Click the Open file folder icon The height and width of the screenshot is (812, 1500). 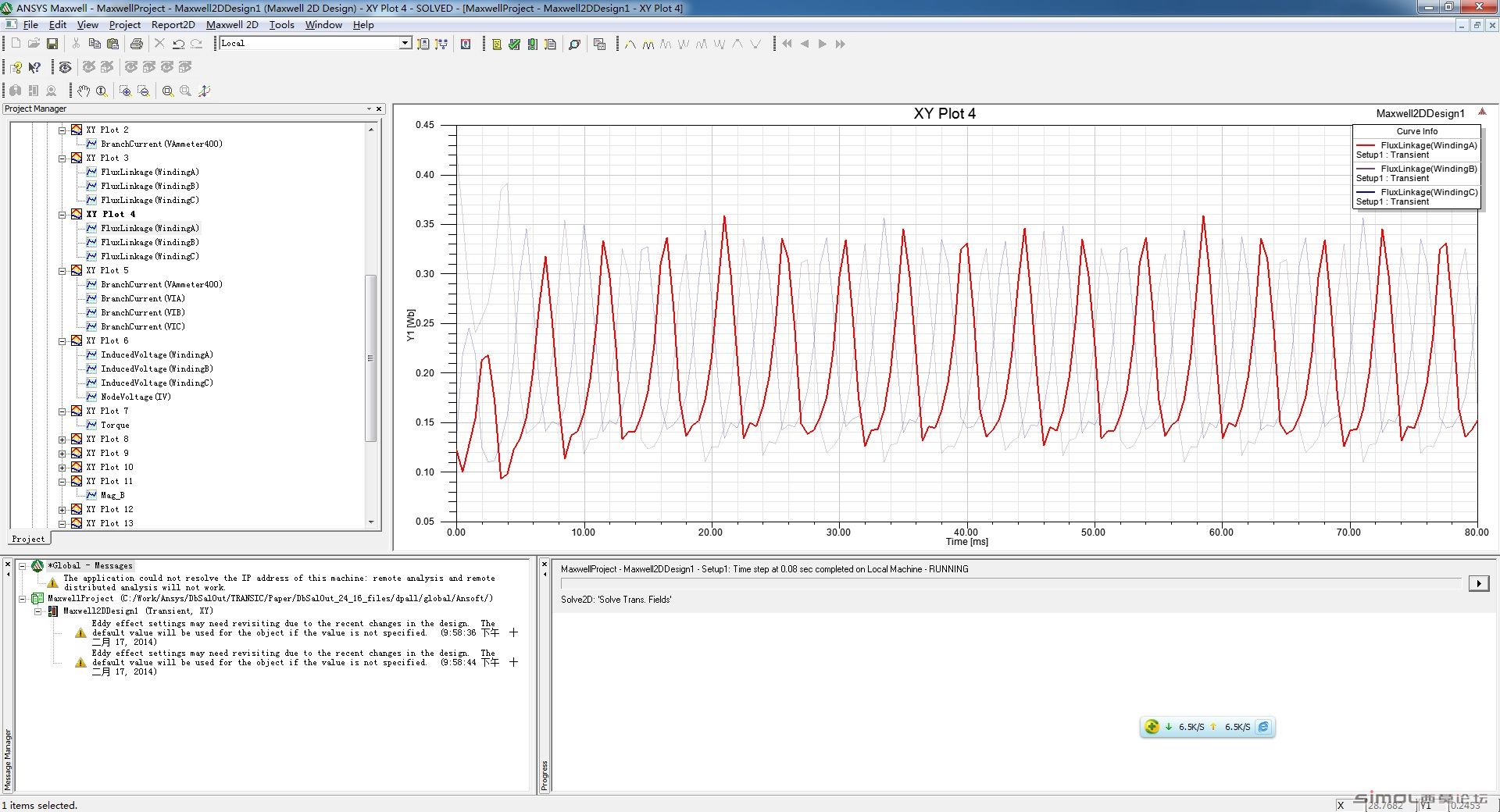[x=34, y=44]
